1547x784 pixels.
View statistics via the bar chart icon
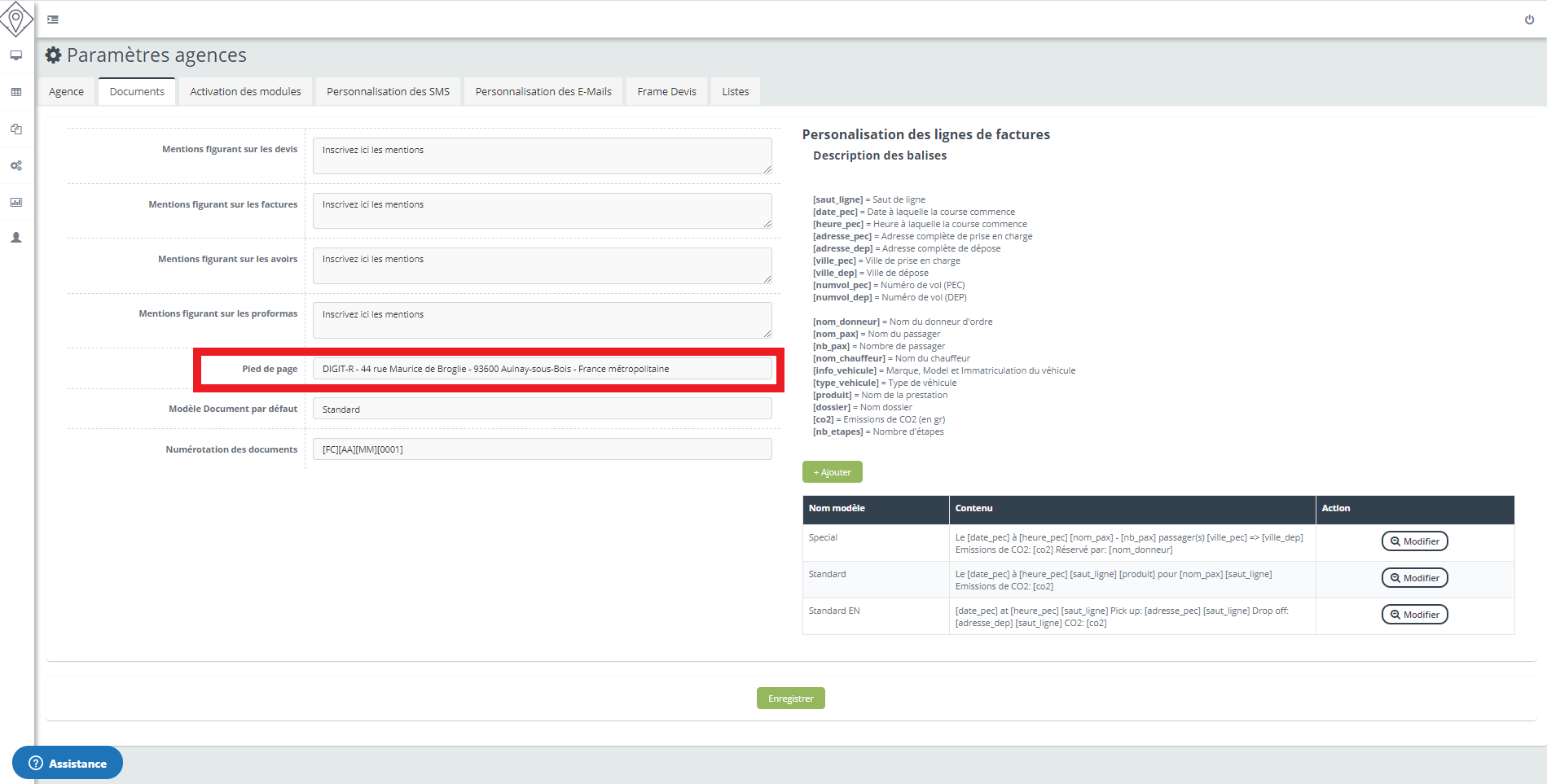(x=15, y=202)
